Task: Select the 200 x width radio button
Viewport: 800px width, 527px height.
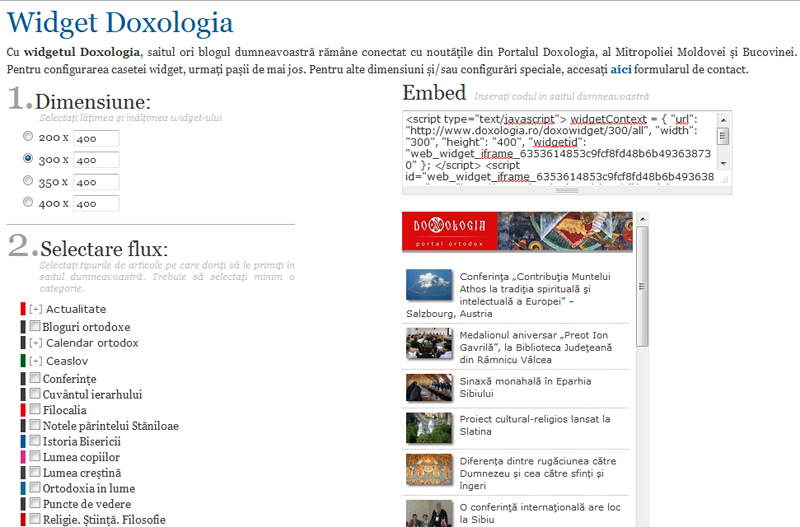Action: [x=28, y=136]
